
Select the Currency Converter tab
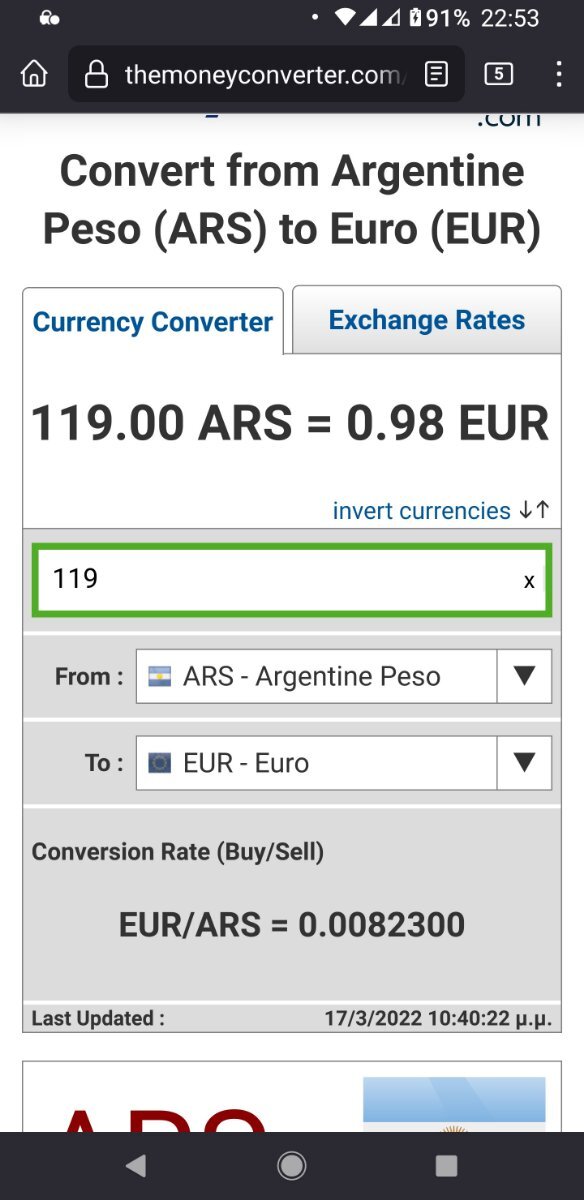pyautogui.click(x=153, y=322)
